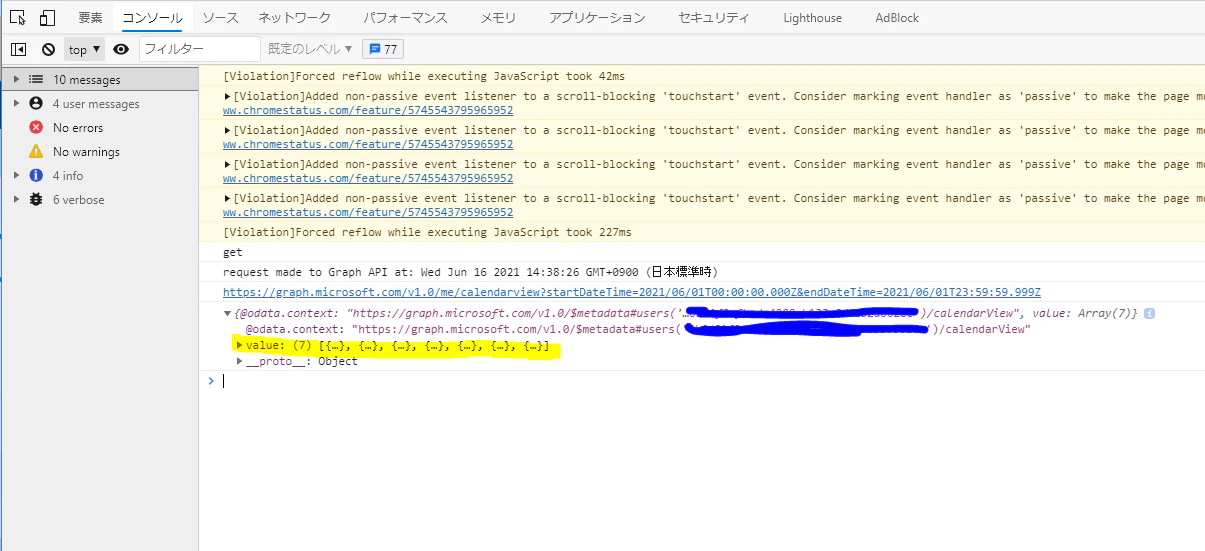The image size is (1205, 551).
Task: Open live expression eye icon
Action: coord(121,49)
